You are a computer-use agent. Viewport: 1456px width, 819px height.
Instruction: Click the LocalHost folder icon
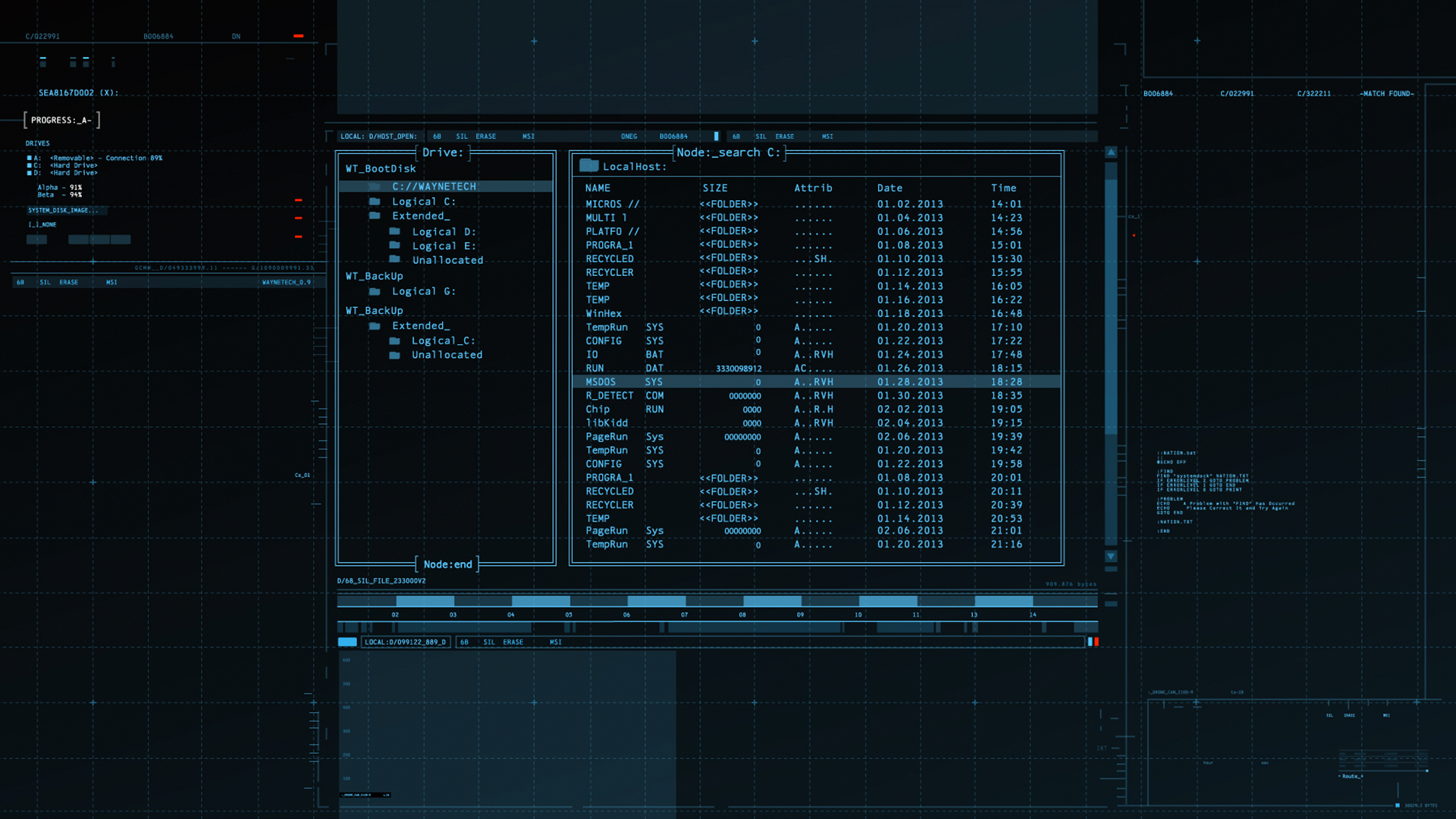tap(589, 165)
